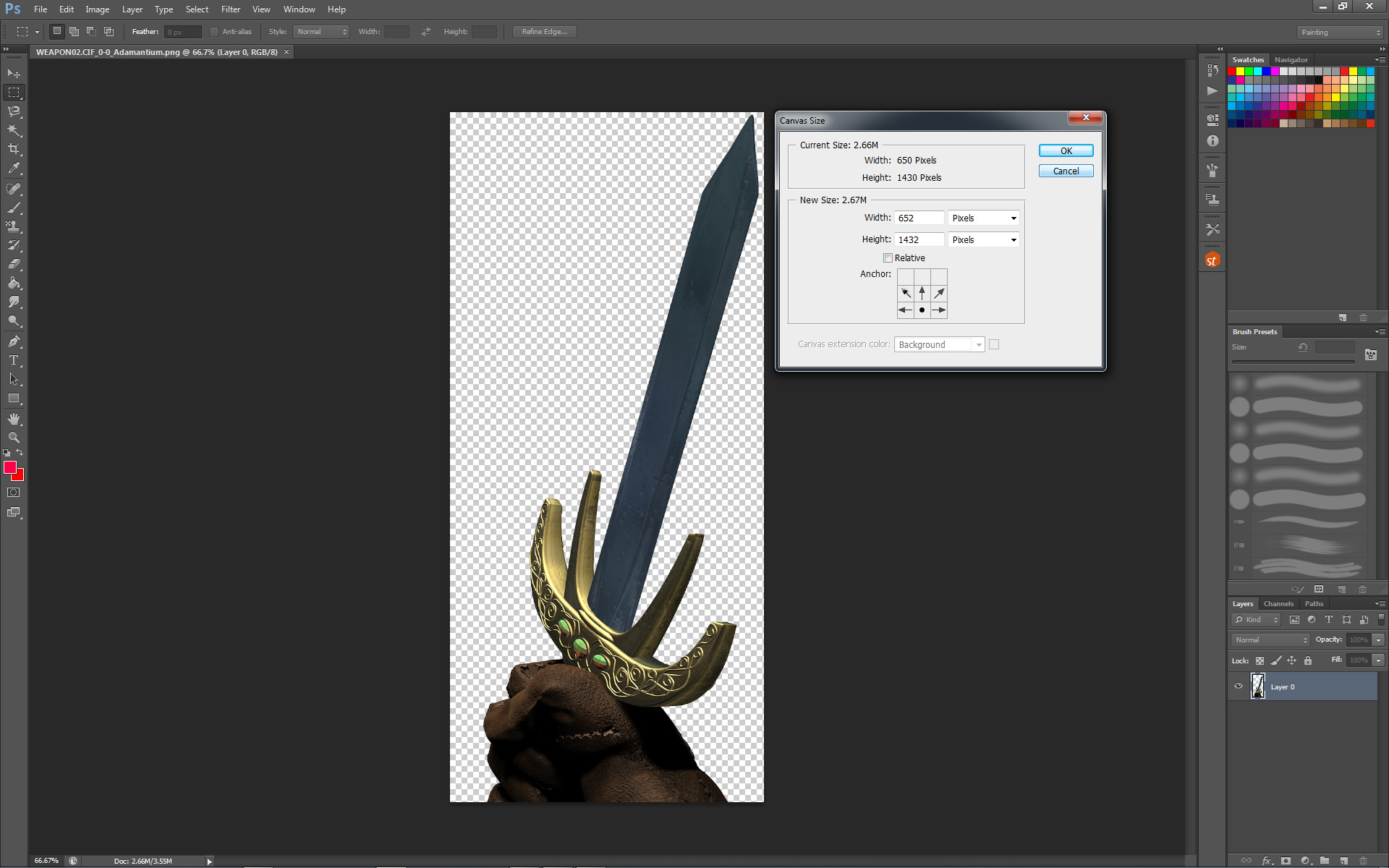Open the Image menu
This screenshot has width=1389, height=868.
pos(98,9)
